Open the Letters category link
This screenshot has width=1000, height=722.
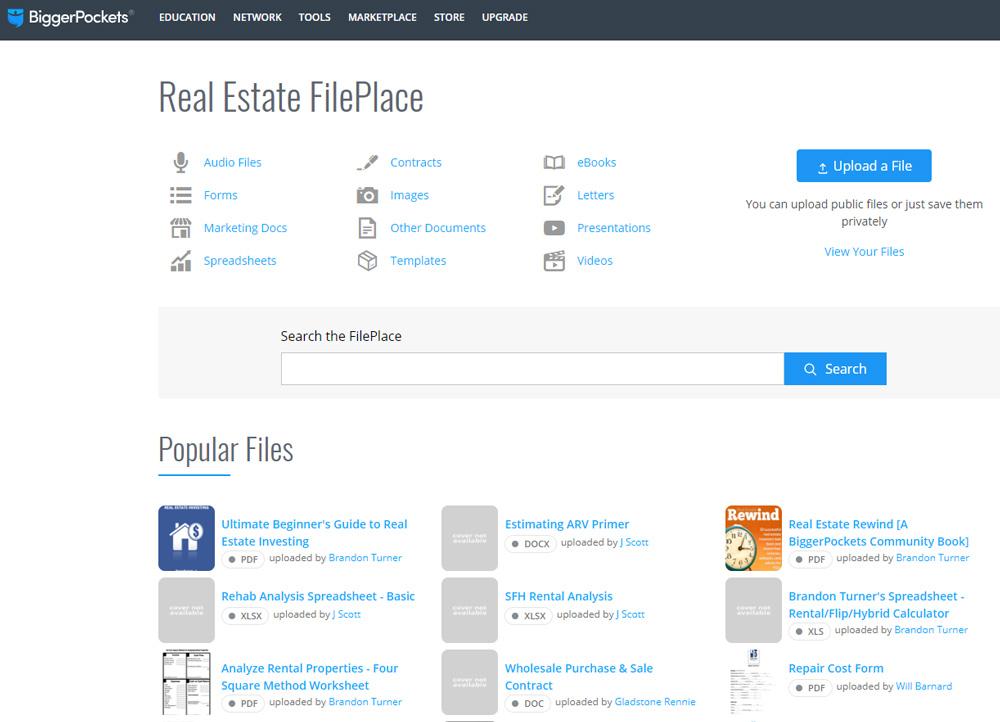point(596,195)
